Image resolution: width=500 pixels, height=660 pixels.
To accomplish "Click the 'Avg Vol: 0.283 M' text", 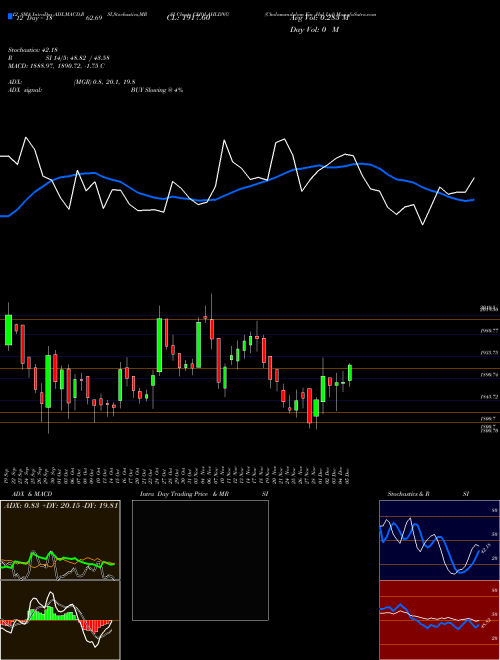I will 319,18.
